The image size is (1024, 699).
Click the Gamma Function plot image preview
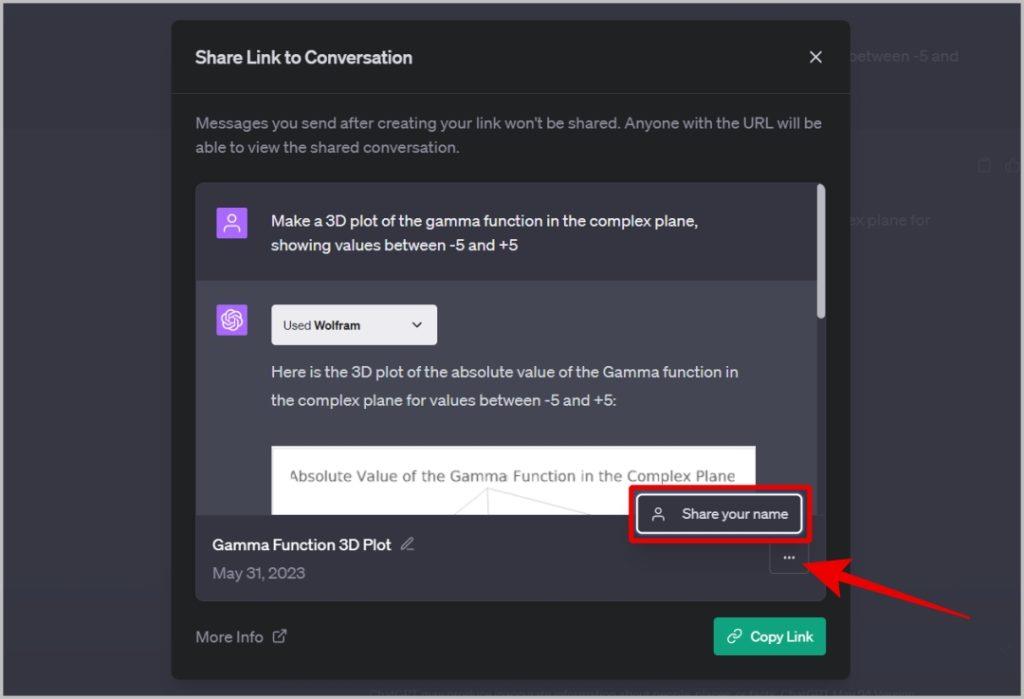(513, 480)
